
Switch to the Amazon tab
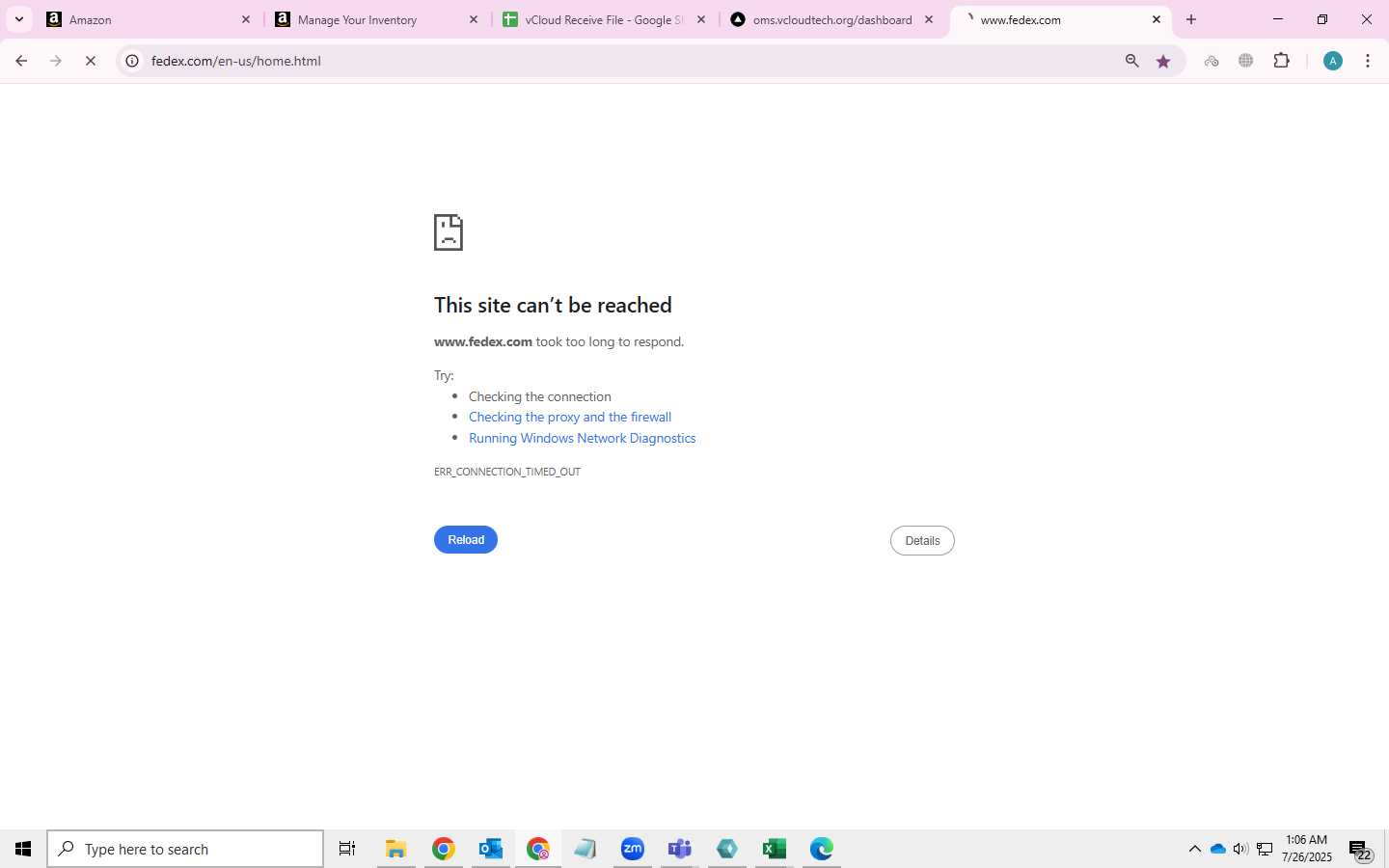150,19
